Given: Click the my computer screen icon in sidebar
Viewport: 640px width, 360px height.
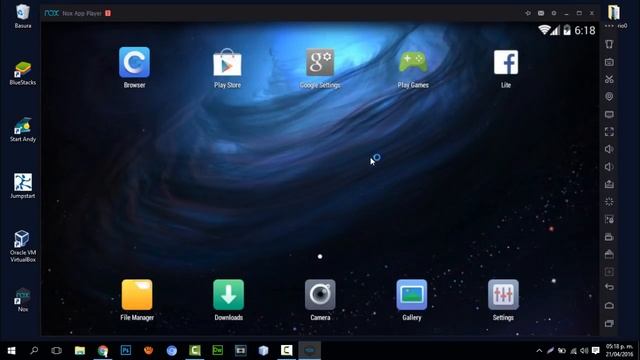Looking at the screenshot, I should [609, 114].
